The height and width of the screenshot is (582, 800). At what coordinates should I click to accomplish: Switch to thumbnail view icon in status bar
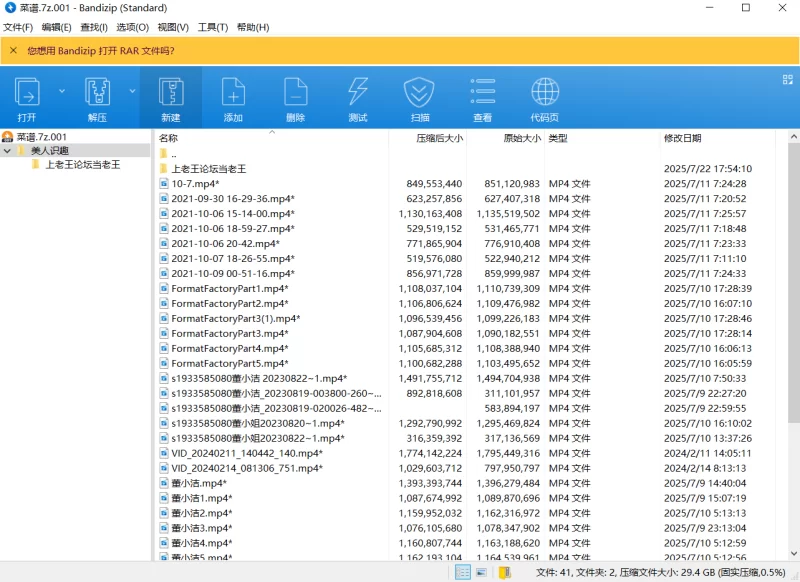tap(481, 572)
